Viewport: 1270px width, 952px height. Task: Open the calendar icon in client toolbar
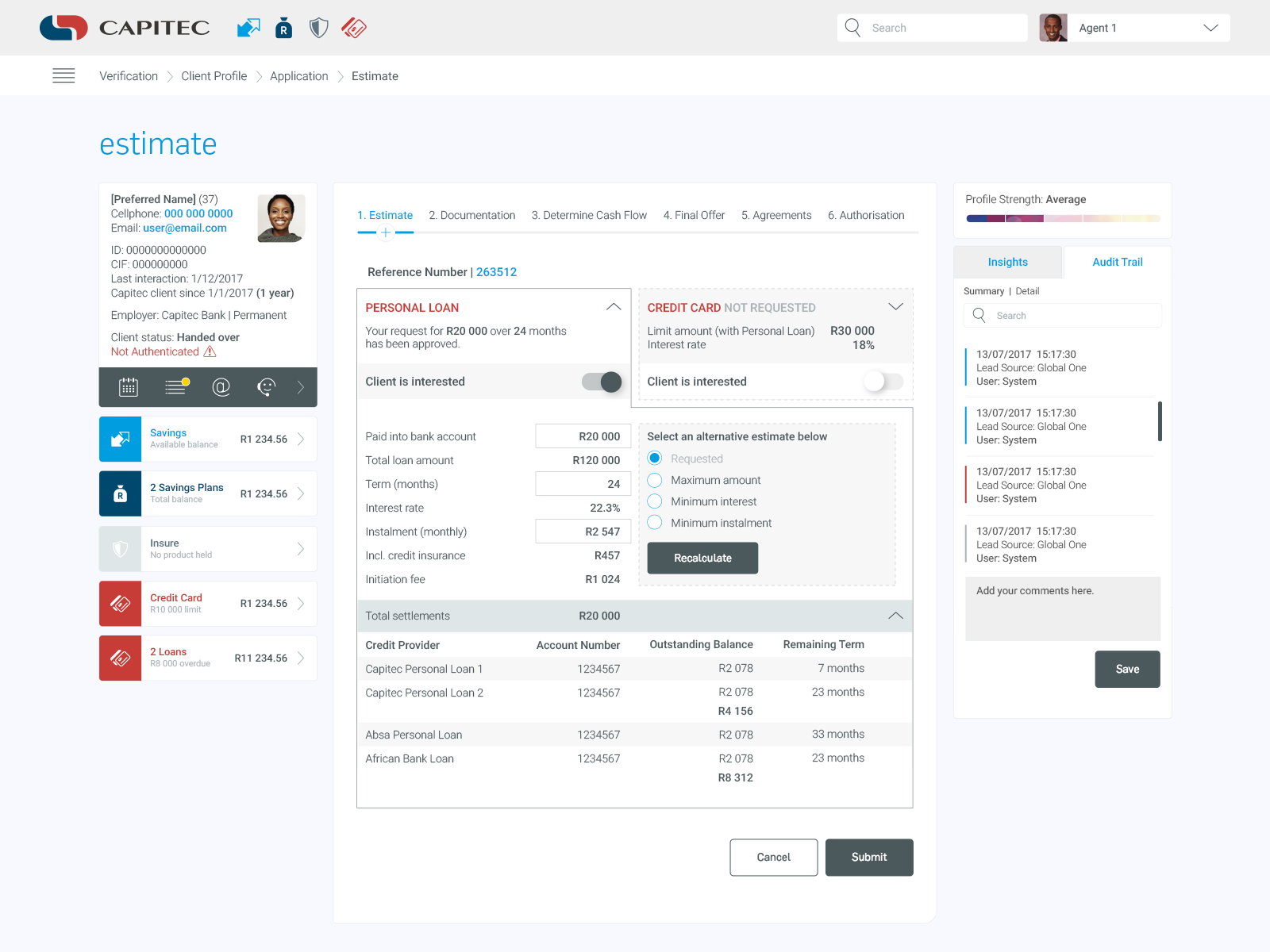pos(129,387)
